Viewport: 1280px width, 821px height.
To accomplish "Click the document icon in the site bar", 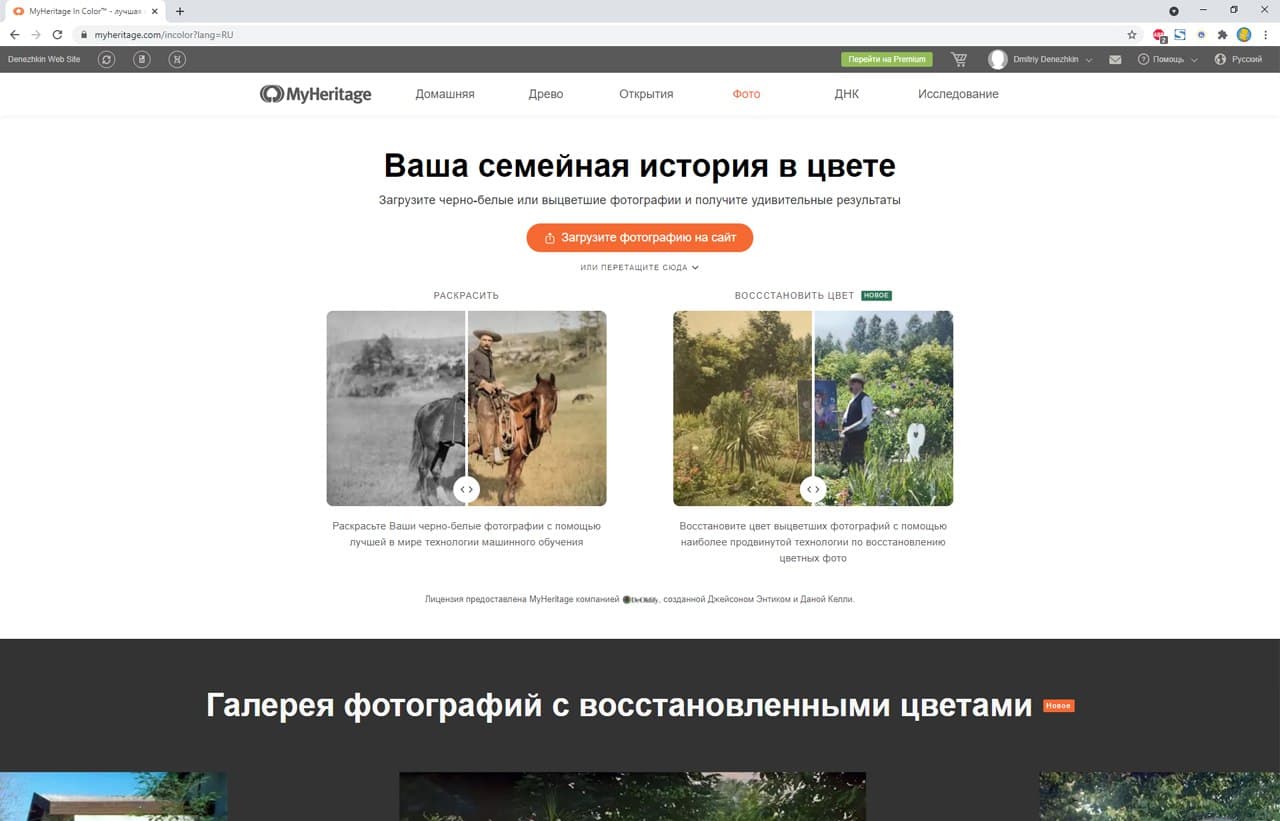I will 142,59.
